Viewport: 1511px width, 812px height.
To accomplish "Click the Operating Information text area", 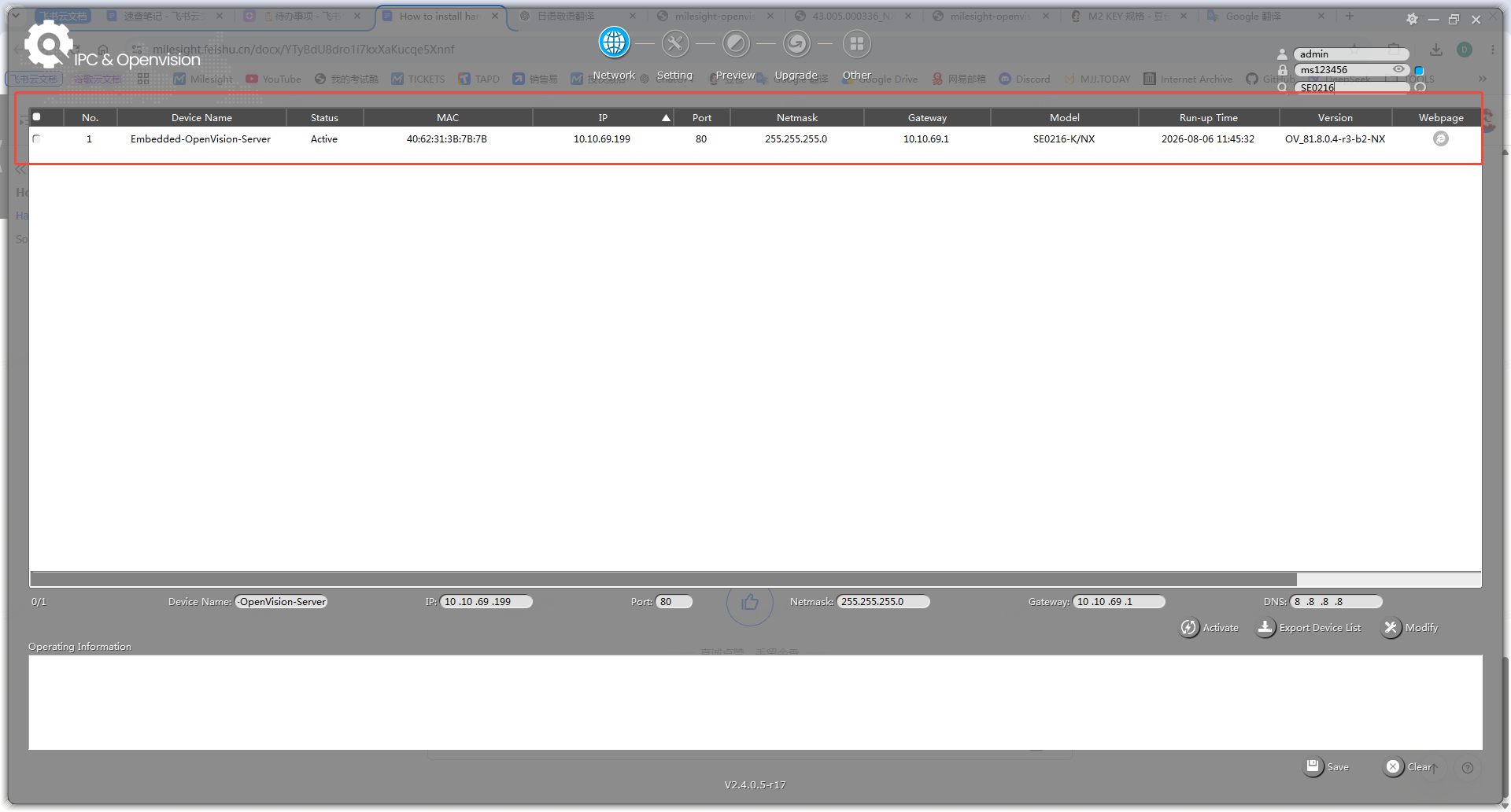I will coord(755,702).
